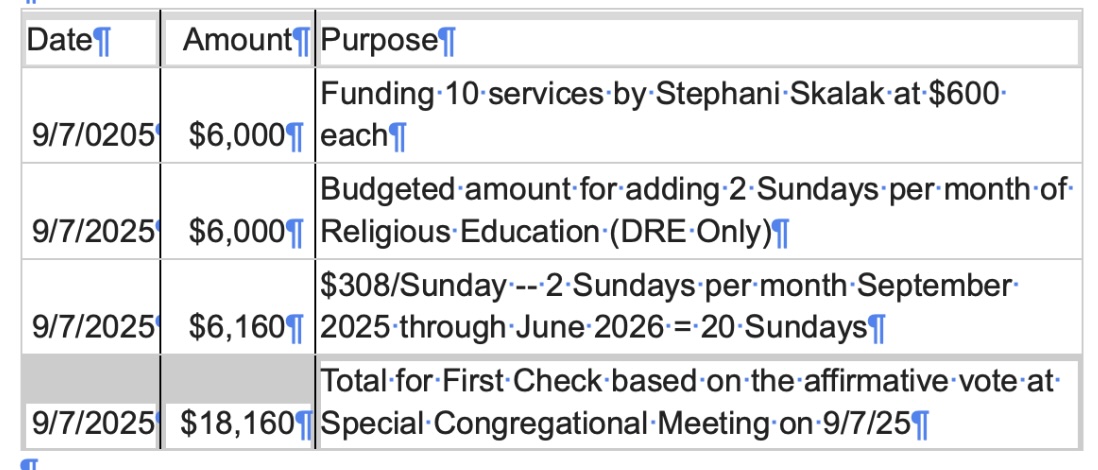The width and height of the screenshot is (1098, 470).
Task: Click the mistyped date 9/7/0205
Action: pos(92,135)
